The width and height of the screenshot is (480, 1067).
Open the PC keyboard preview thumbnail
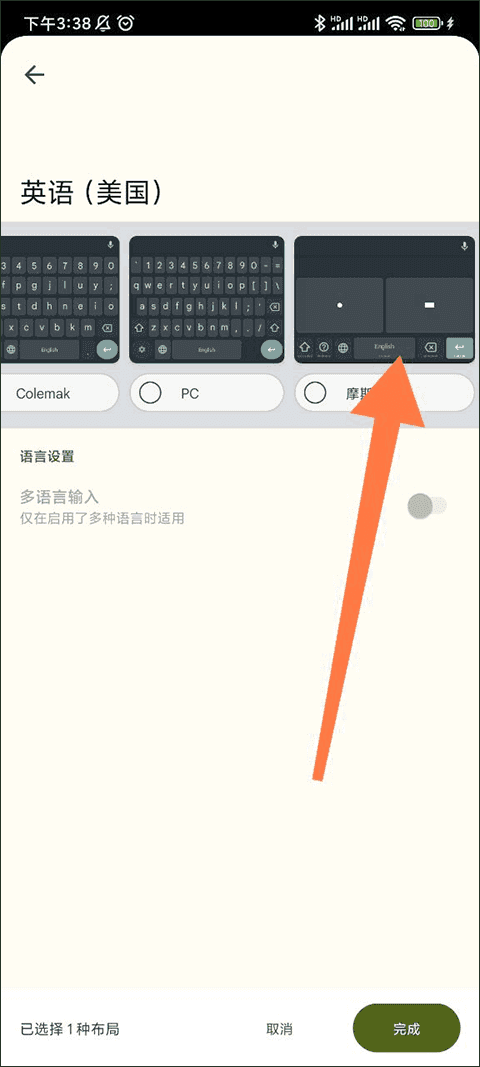[x=206, y=299]
